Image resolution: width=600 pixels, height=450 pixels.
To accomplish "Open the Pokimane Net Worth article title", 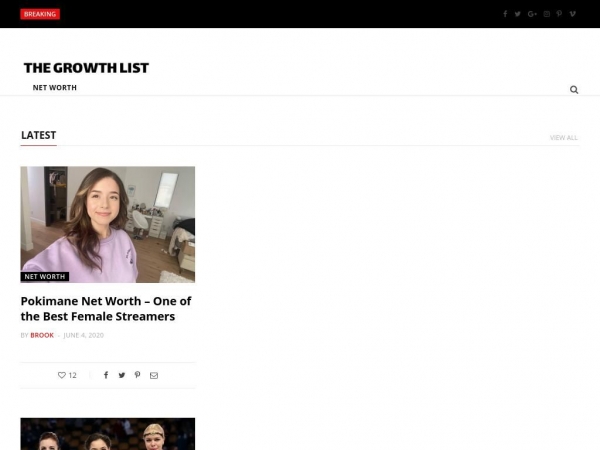I will pos(106,309).
